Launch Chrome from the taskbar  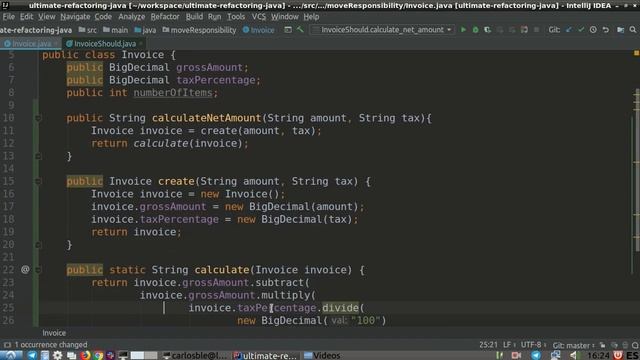[x=98, y=355]
